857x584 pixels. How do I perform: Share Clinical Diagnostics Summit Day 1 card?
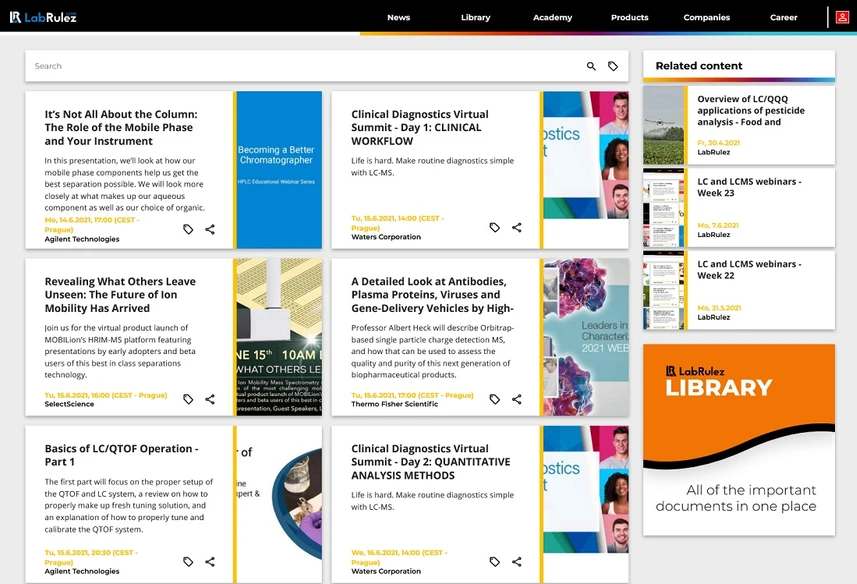[x=516, y=227]
